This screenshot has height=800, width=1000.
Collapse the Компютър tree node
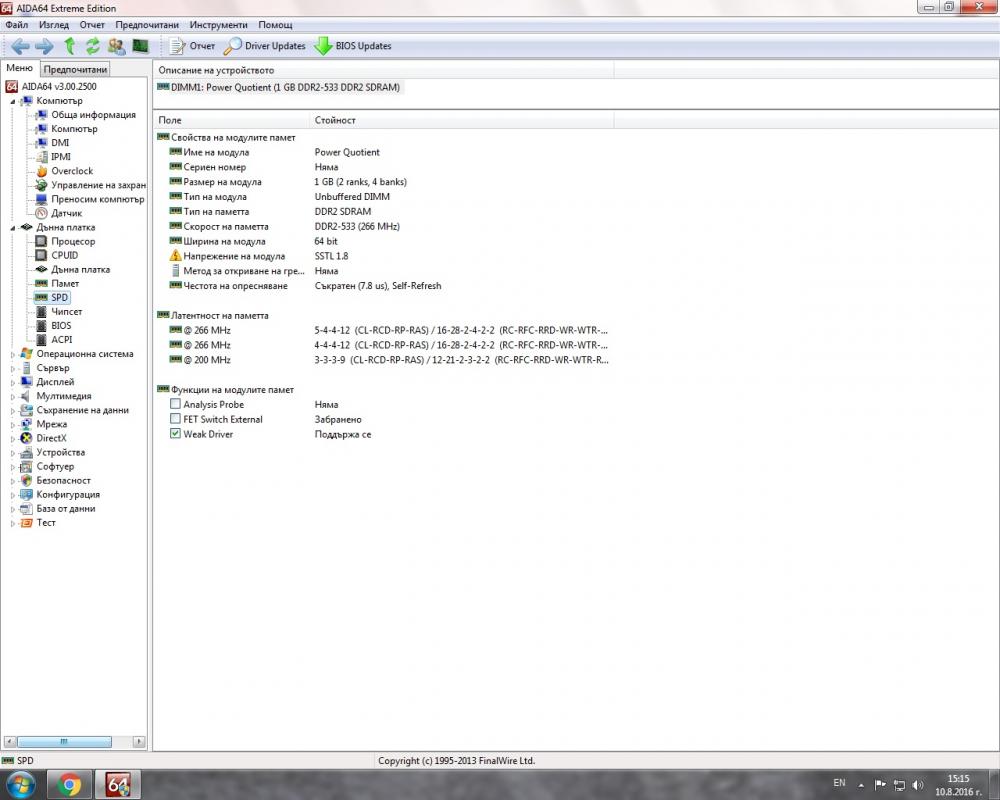(x=12, y=101)
